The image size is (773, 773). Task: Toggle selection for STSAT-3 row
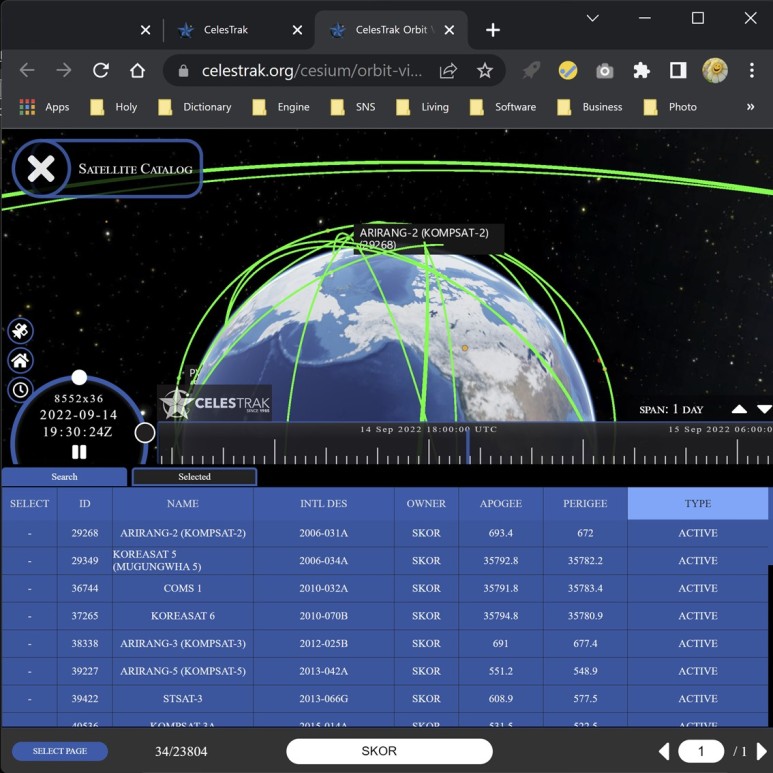[x=30, y=699]
